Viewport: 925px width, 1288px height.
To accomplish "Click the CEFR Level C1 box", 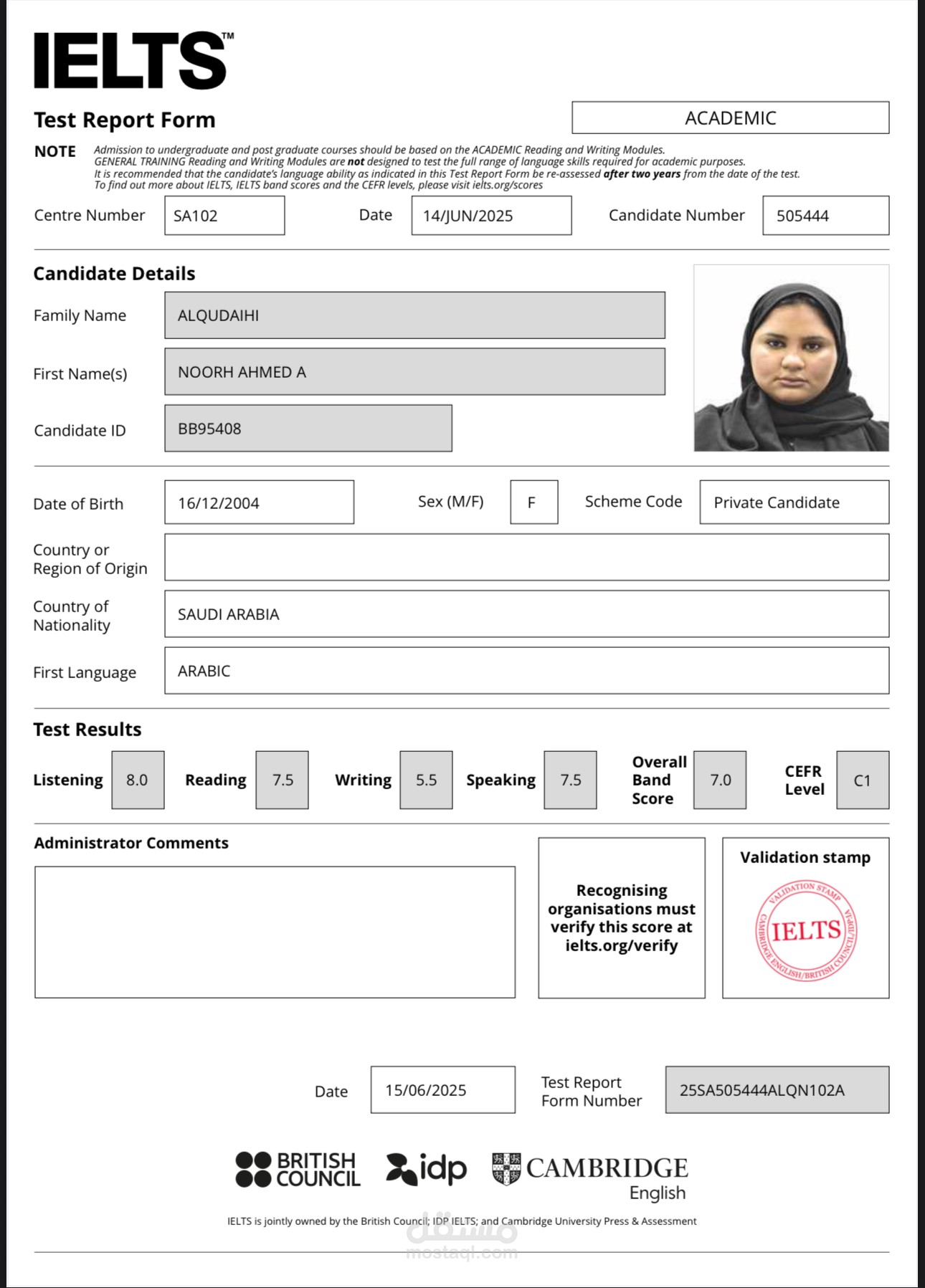I will [x=863, y=780].
